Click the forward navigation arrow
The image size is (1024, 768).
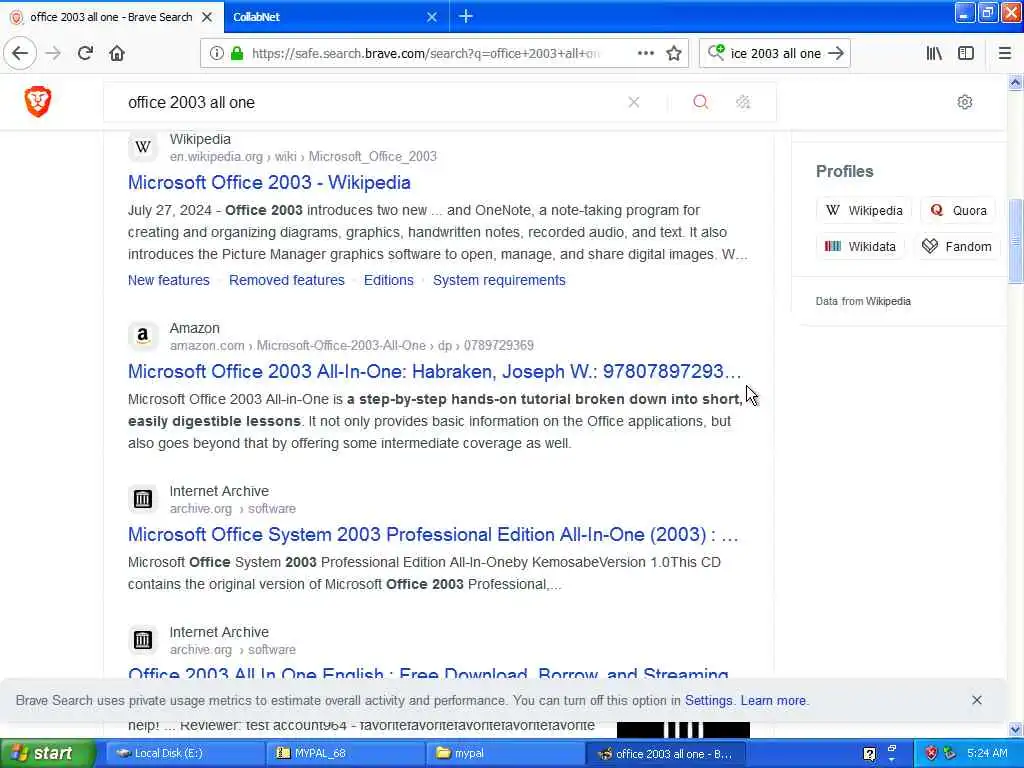[x=53, y=53]
